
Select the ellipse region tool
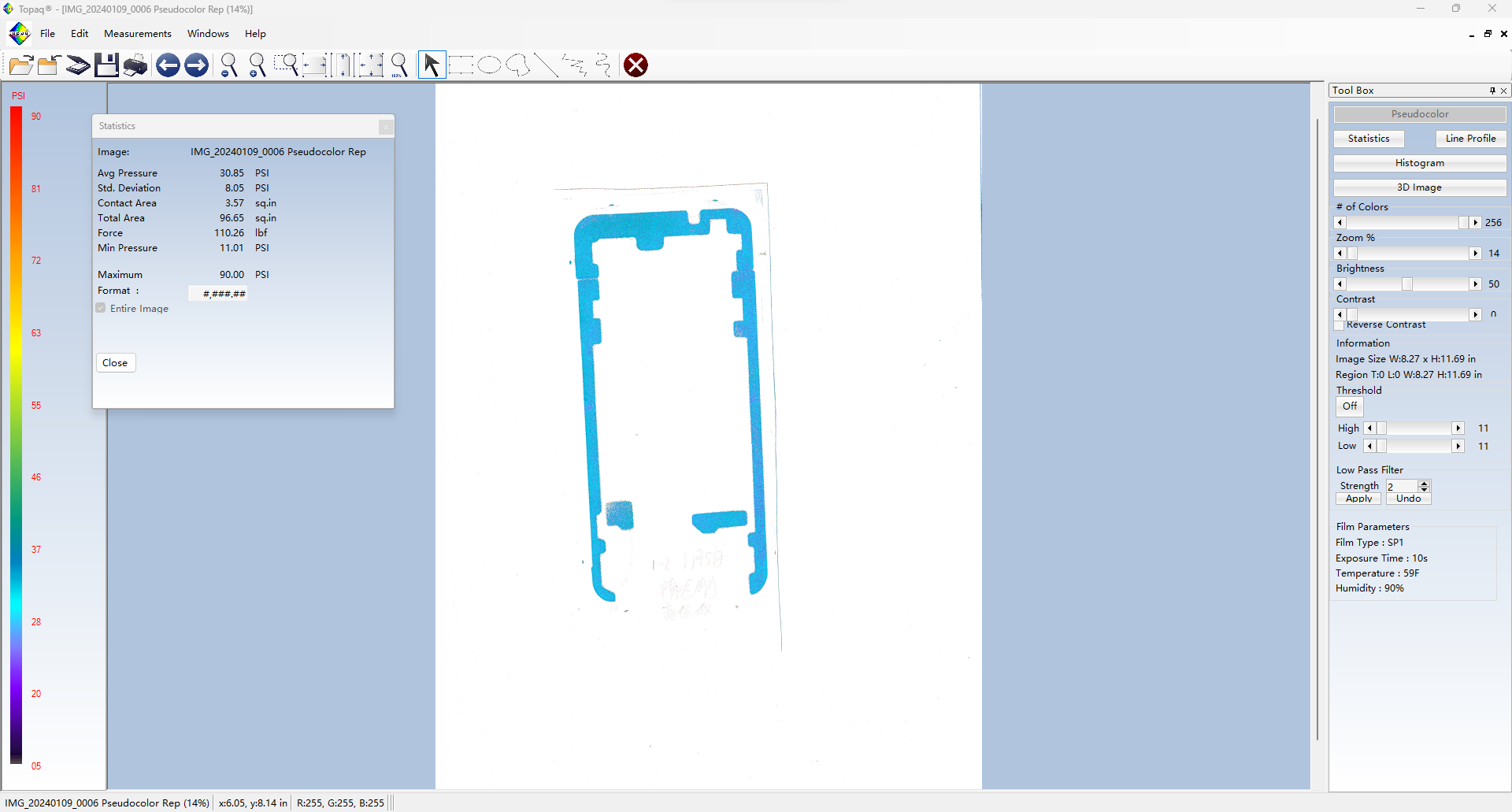pos(489,65)
